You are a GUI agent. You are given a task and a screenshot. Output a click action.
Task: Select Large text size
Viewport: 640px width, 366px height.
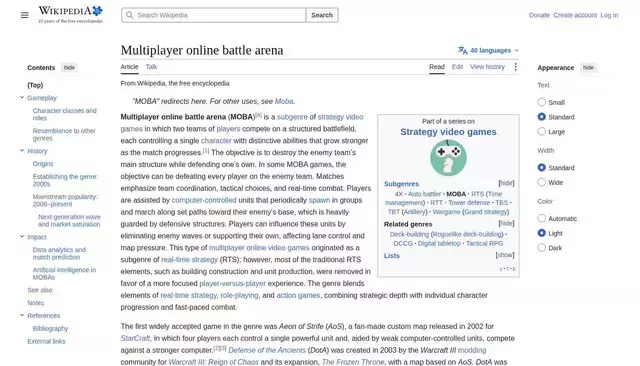pos(541,131)
